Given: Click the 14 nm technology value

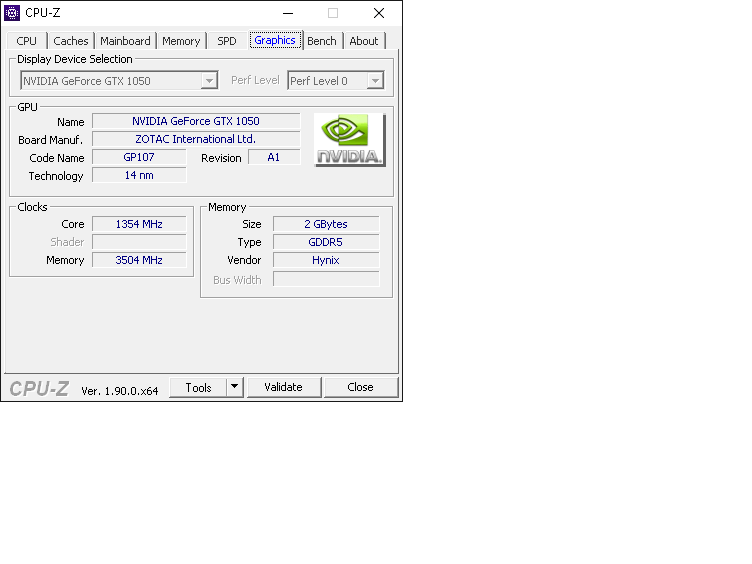Looking at the screenshot, I should pyautogui.click(x=139, y=175).
